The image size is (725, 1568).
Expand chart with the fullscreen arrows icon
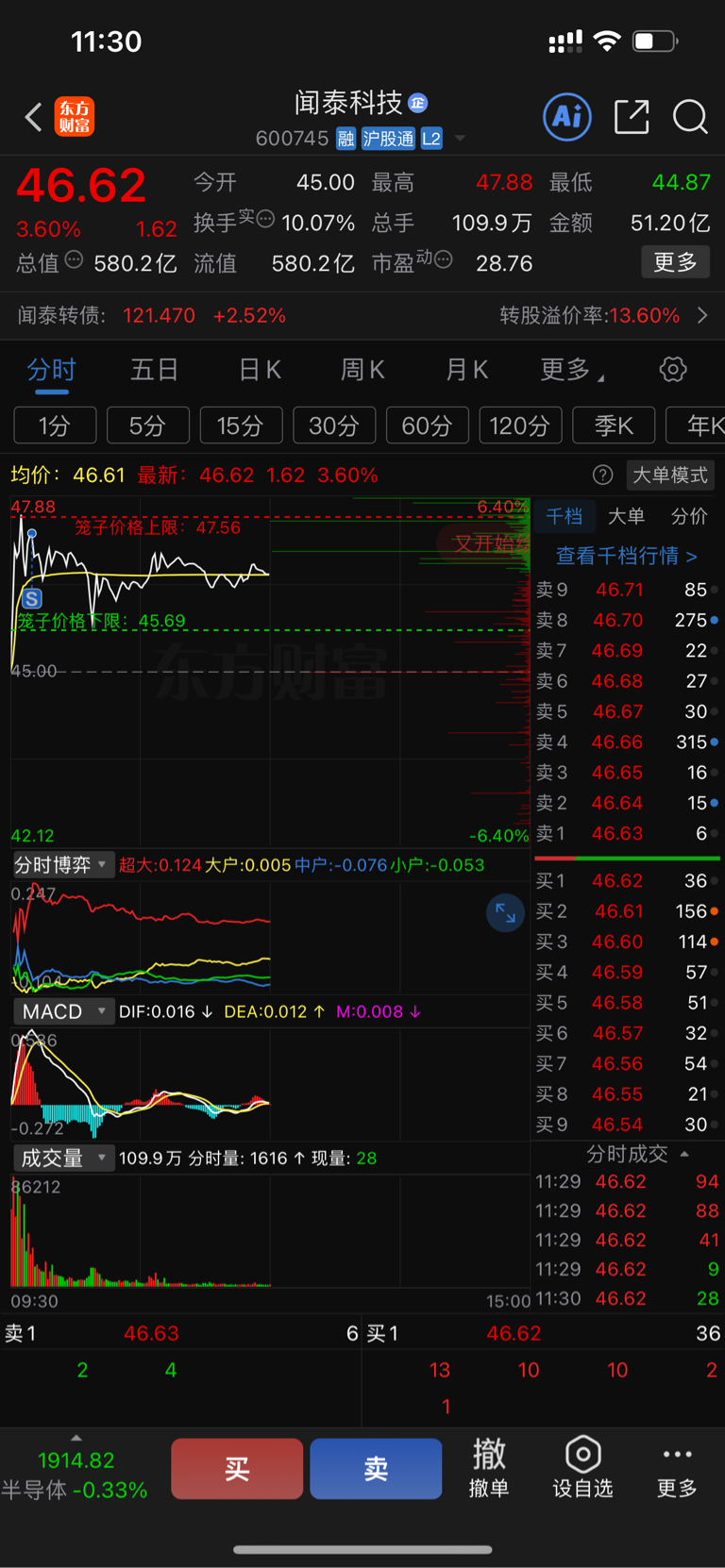coord(505,912)
